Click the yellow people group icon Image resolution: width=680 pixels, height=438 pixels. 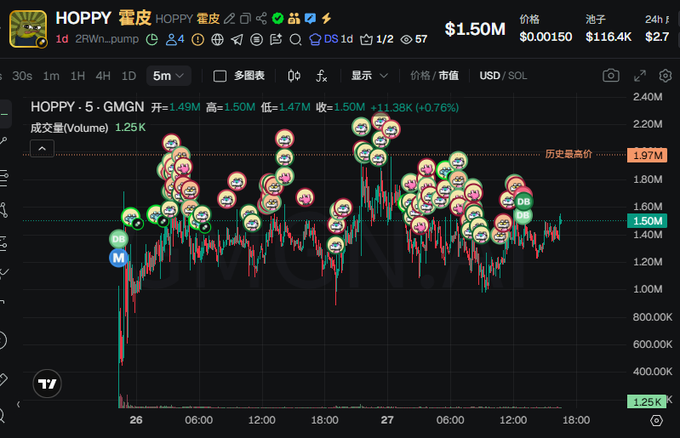(294, 18)
